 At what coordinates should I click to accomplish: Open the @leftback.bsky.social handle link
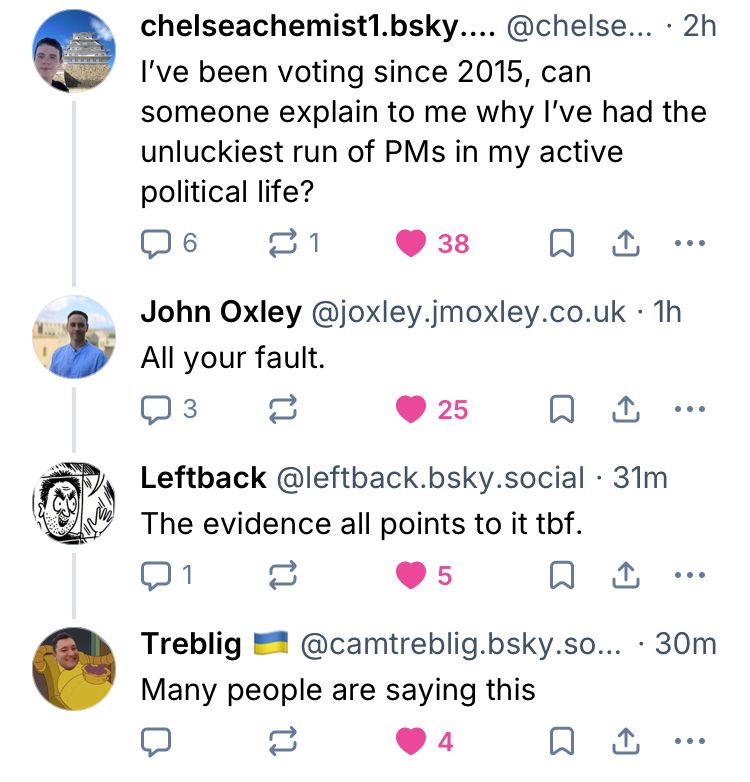tap(429, 478)
